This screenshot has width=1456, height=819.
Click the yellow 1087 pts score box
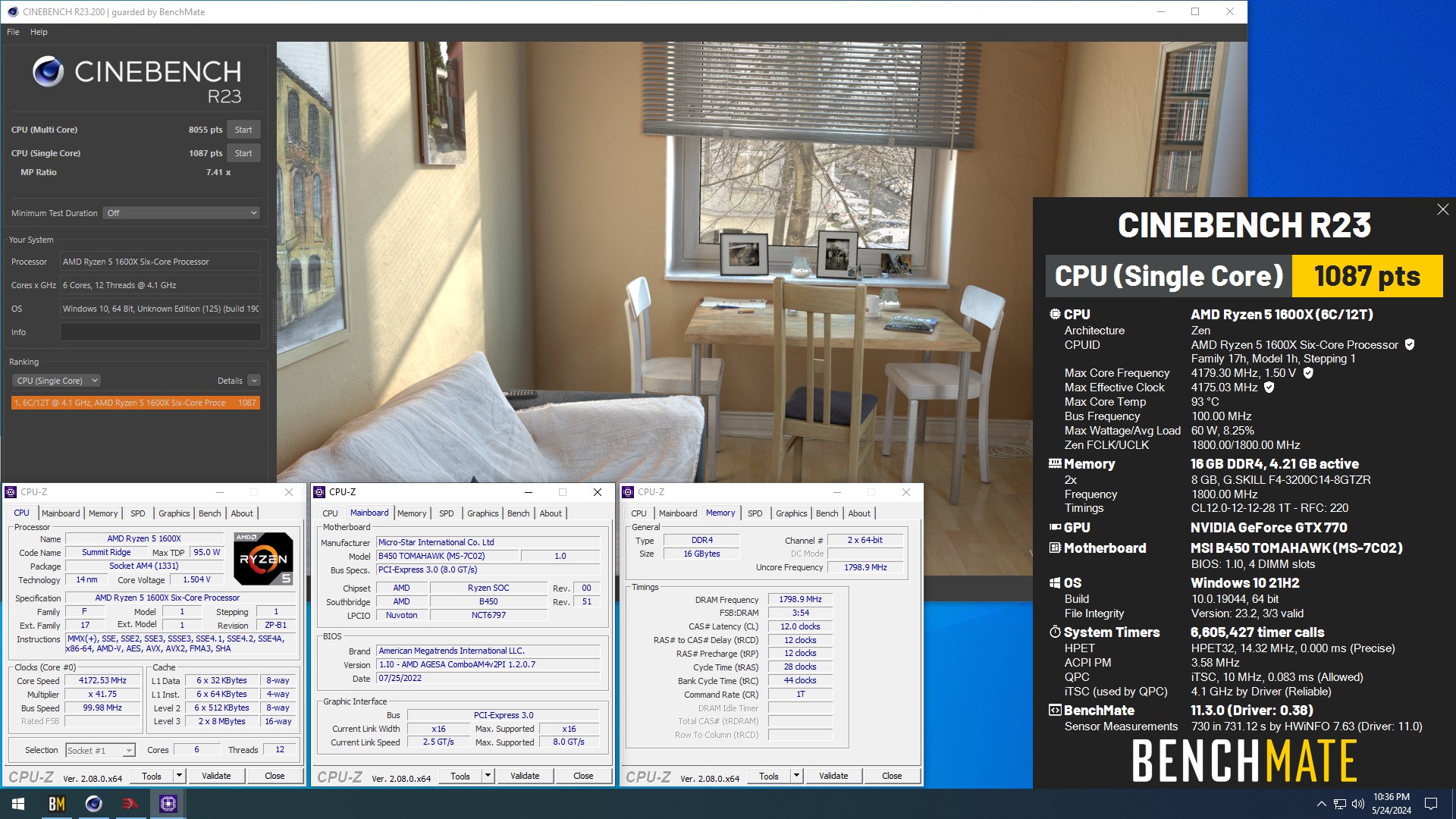(1367, 276)
